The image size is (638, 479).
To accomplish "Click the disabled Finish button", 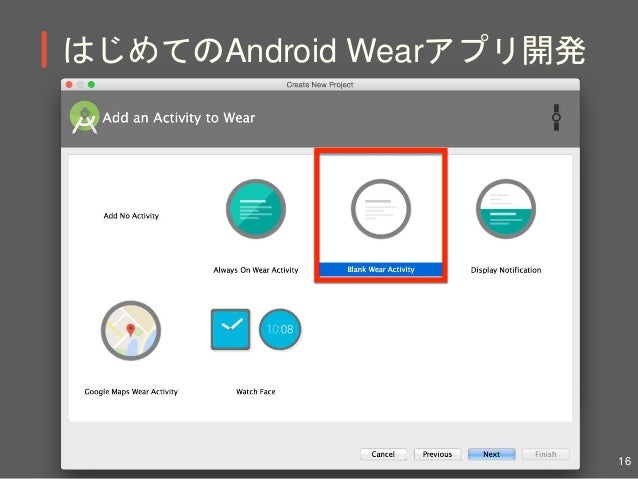I will (546, 454).
